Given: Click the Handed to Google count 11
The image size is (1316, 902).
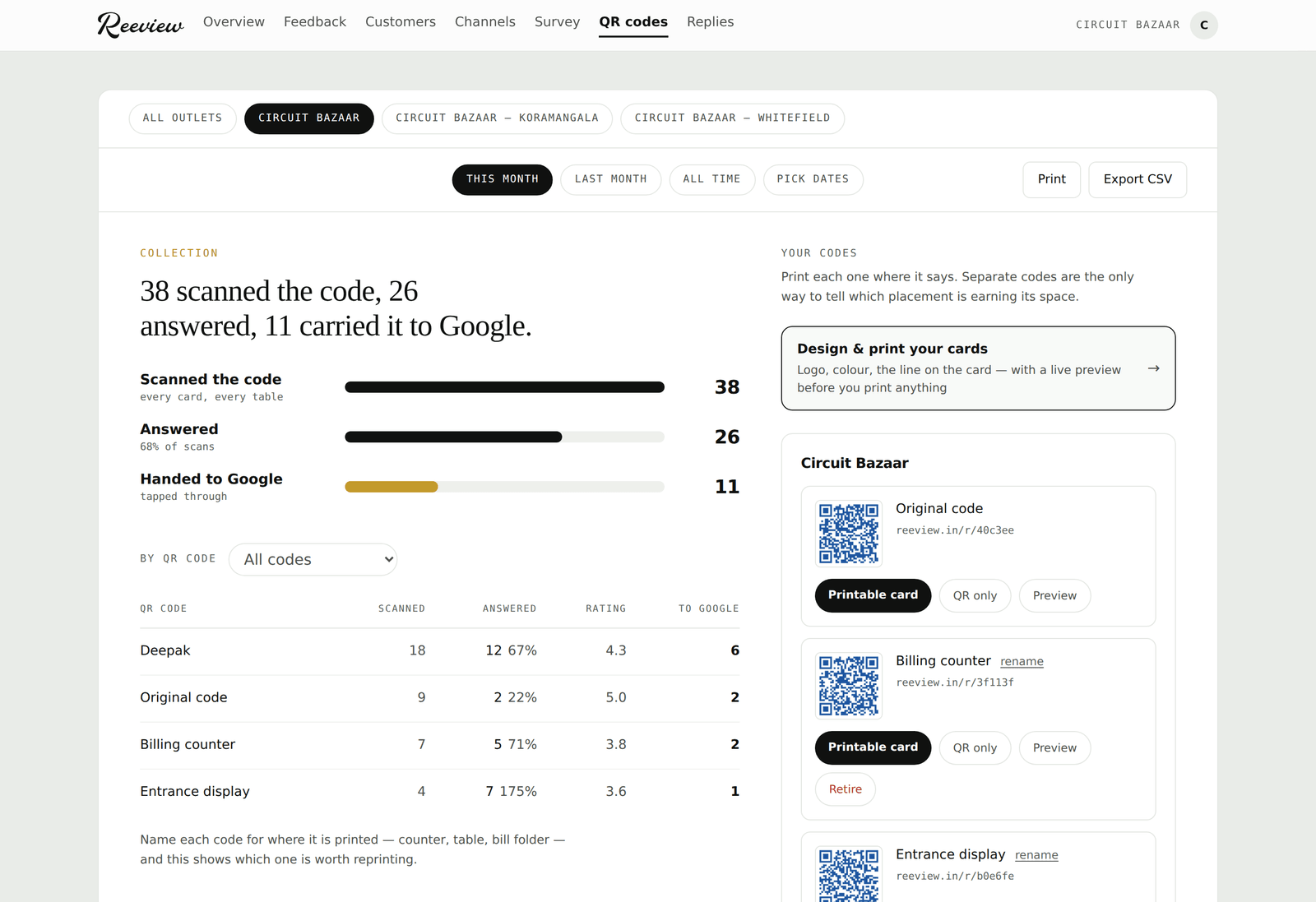Looking at the screenshot, I should 727,487.
